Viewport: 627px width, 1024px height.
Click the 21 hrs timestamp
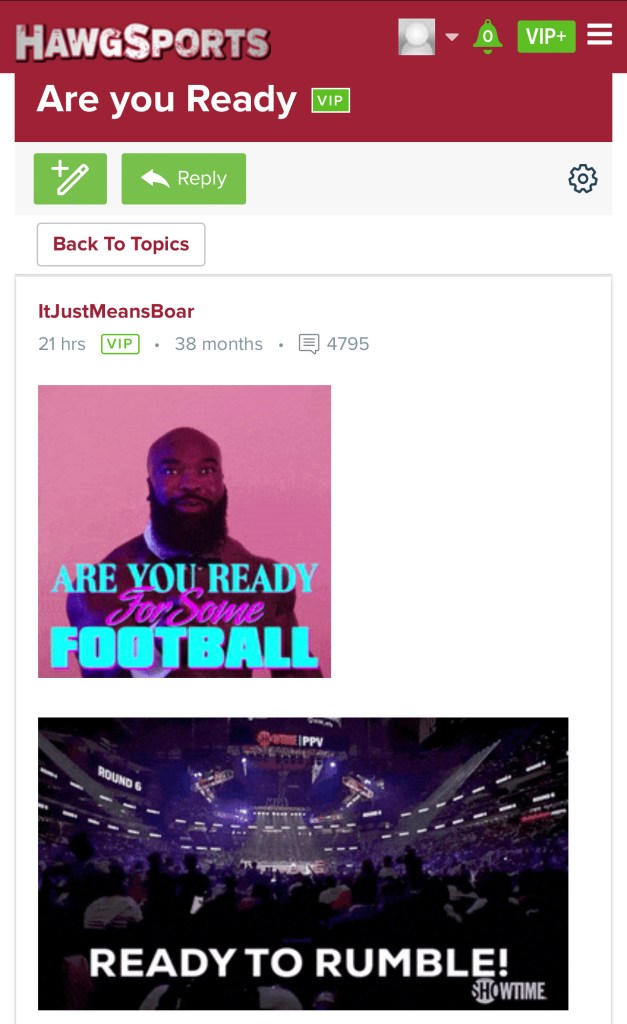pyautogui.click(x=61, y=344)
